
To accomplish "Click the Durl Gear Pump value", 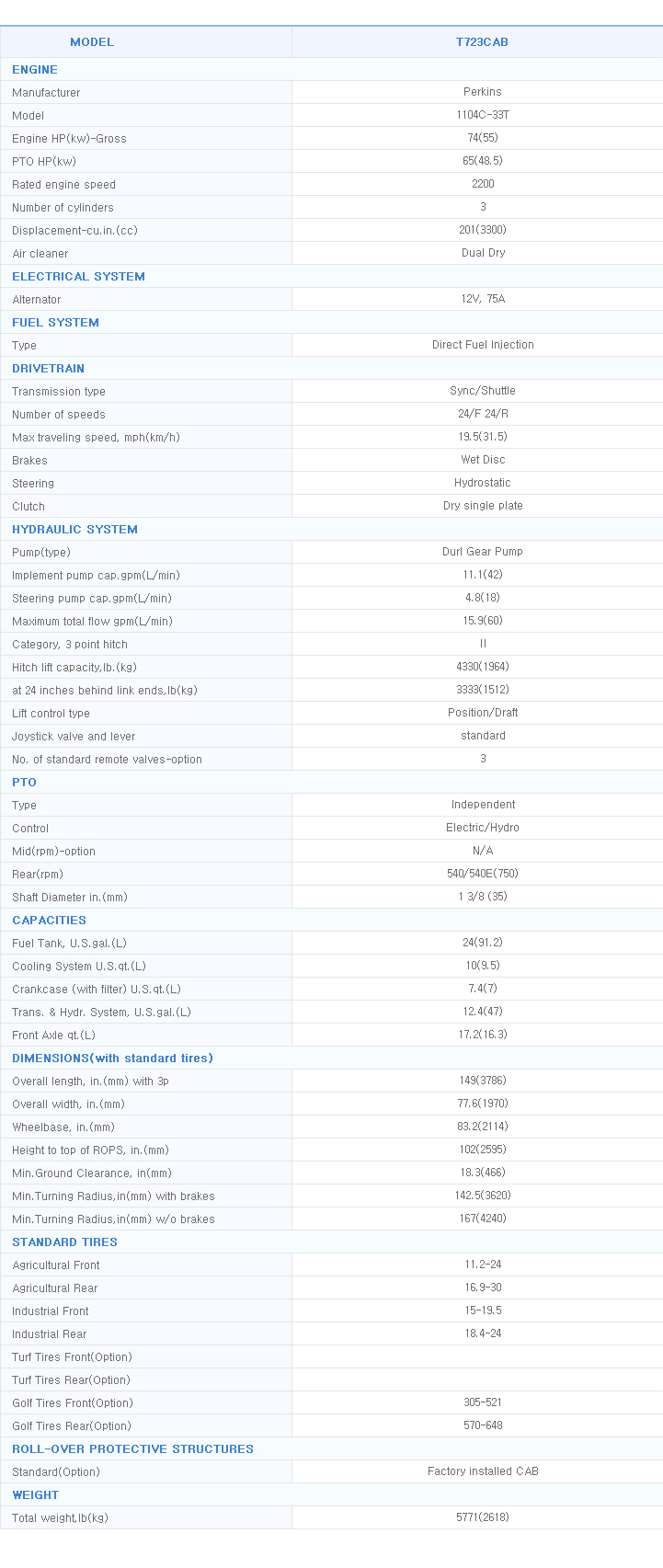I will click(x=483, y=552).
